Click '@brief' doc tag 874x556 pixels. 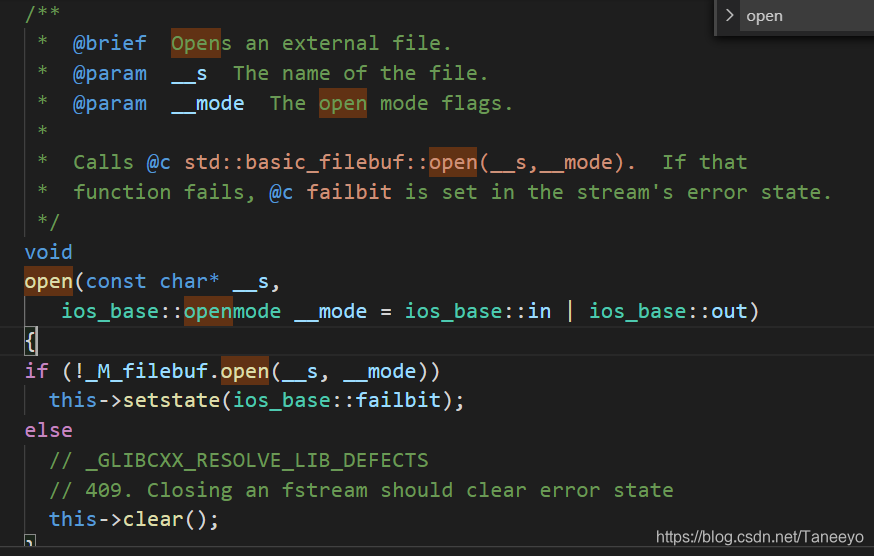point(110,43)
